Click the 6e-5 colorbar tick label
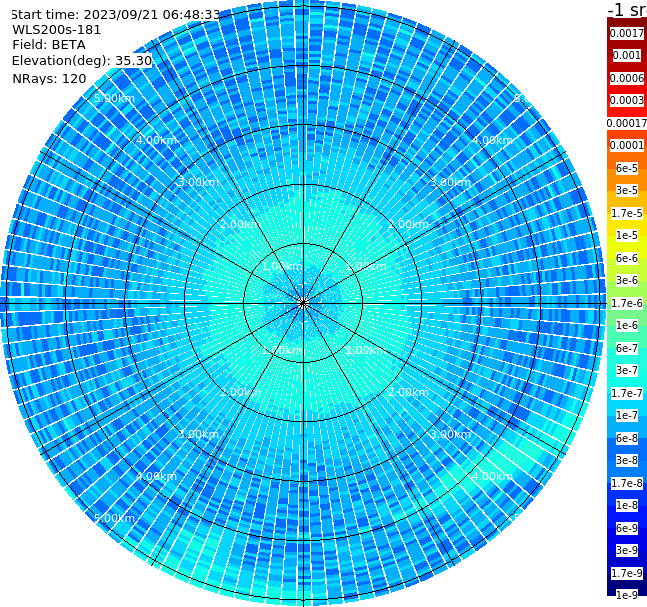This screenshot has height=607, width=647. (x=627, y=168)
